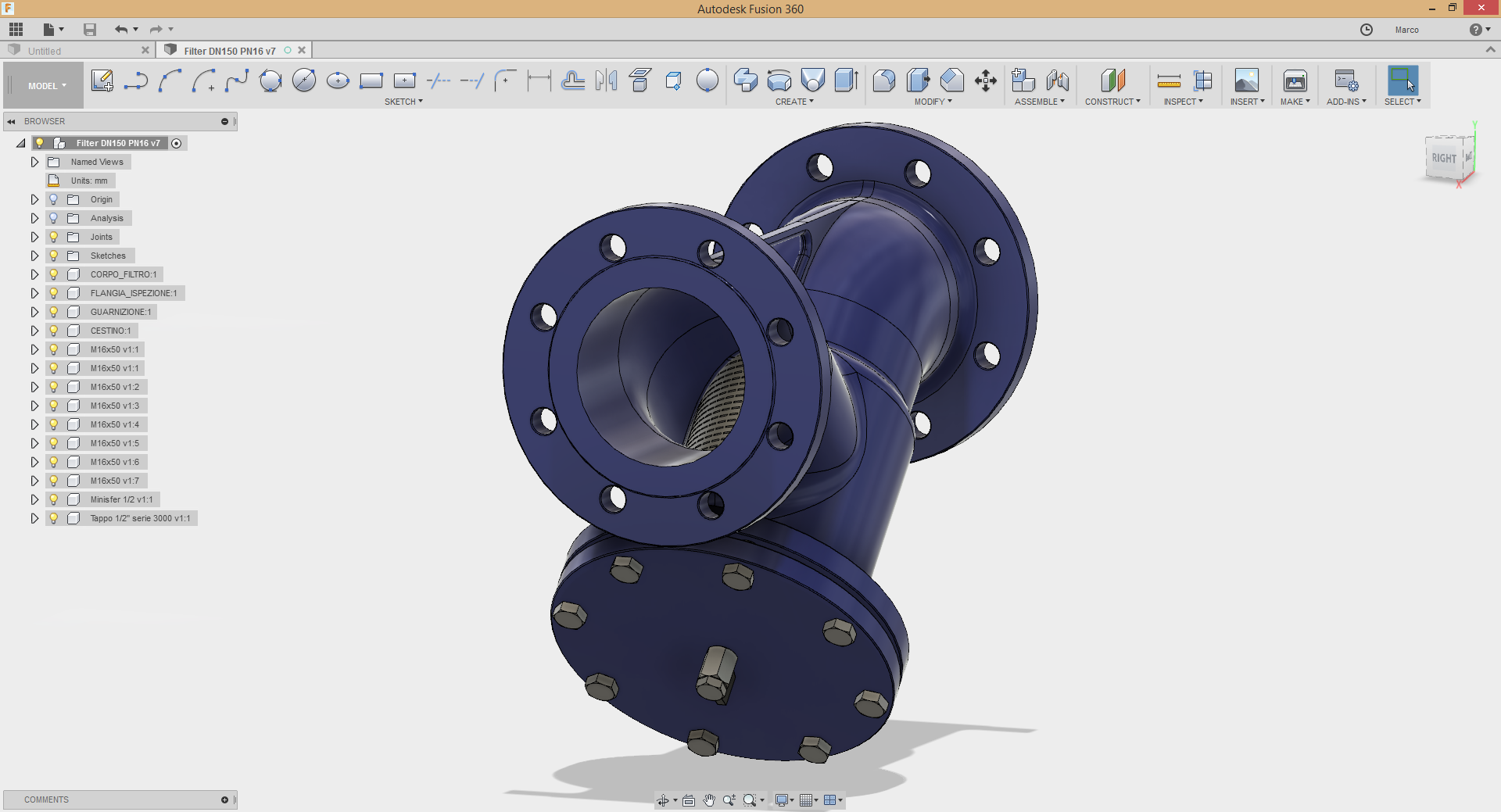
Task: Open the ASSEMBLE menu
Action: pos(1040,102)
